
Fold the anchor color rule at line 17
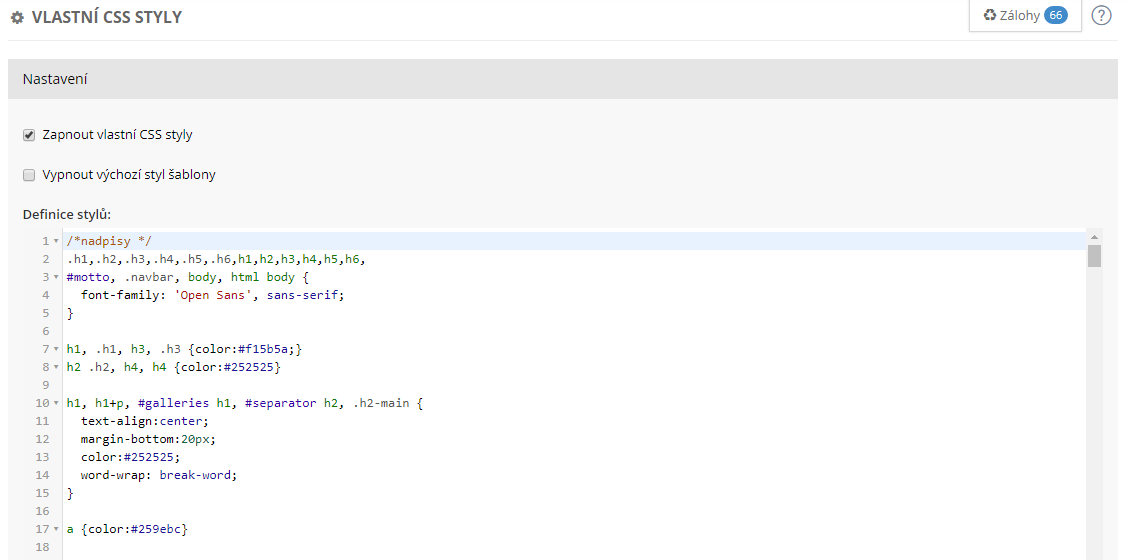point(55,529)
